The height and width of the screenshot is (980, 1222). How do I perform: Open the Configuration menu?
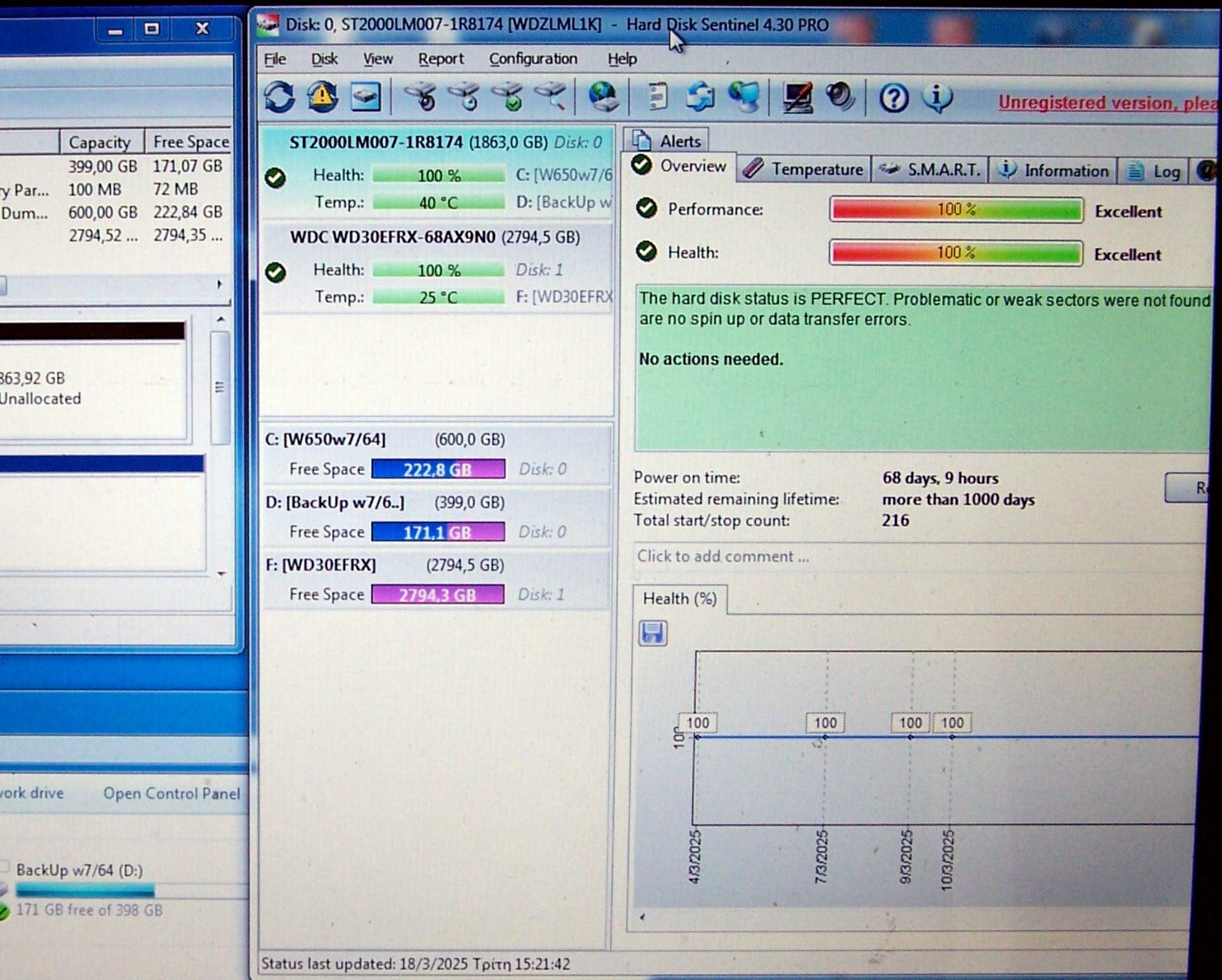533,58
